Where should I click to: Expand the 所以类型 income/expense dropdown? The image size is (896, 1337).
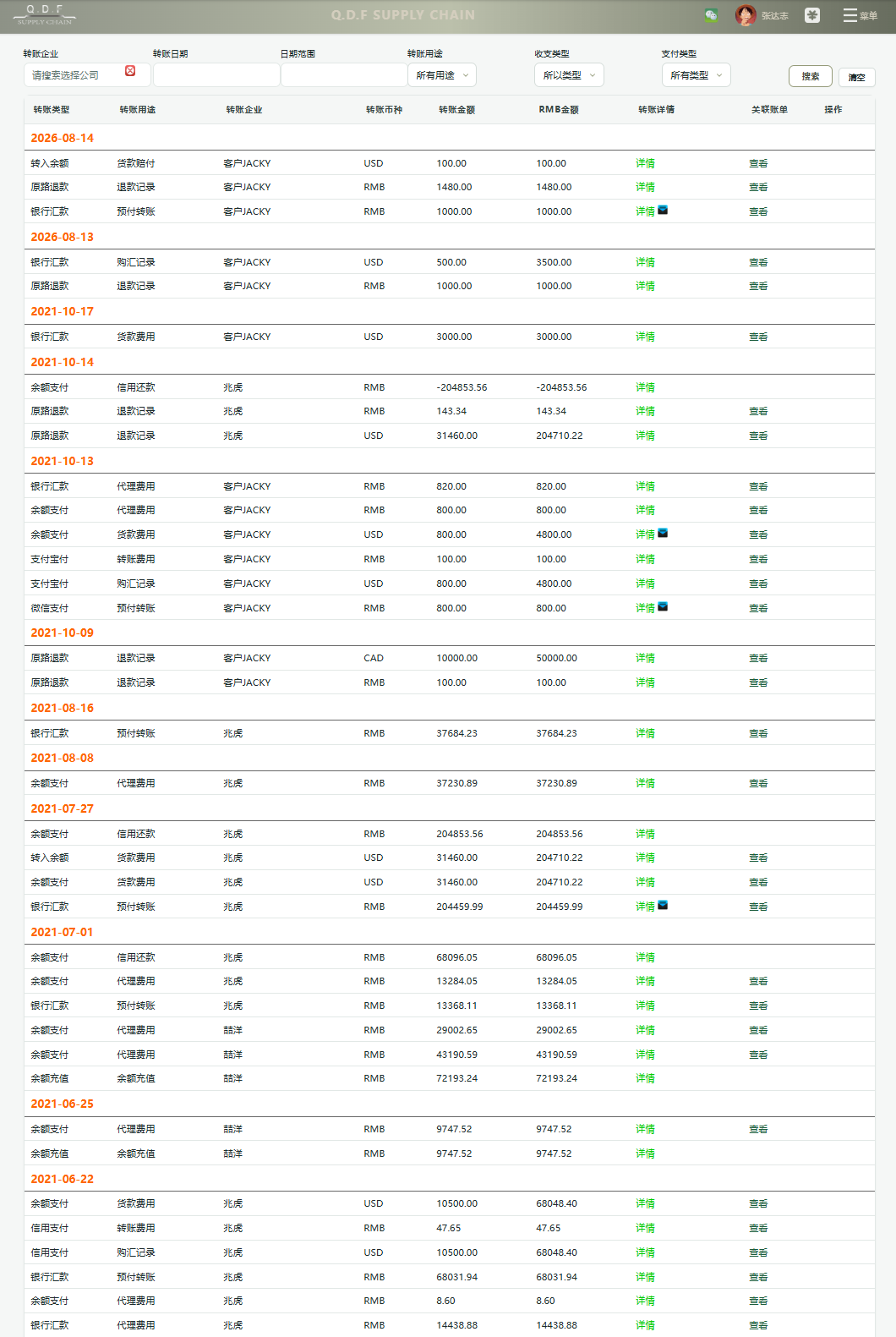570,75
